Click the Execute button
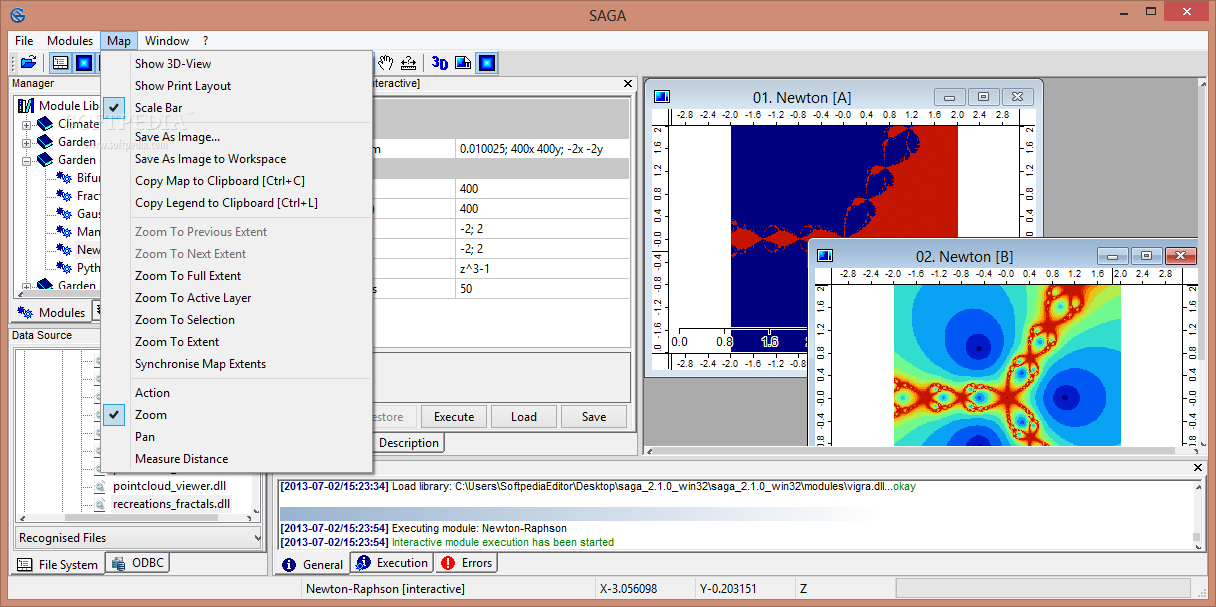The image size is (1216, 607). click(454, 417)
